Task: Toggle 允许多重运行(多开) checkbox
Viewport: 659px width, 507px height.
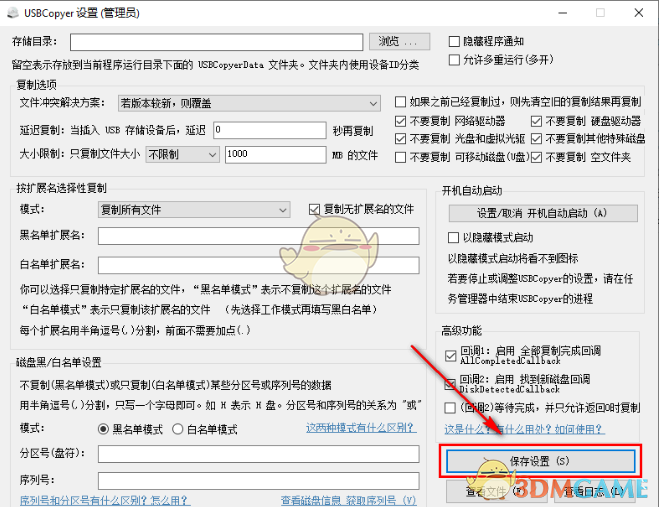Action: (x=454, y=60)
